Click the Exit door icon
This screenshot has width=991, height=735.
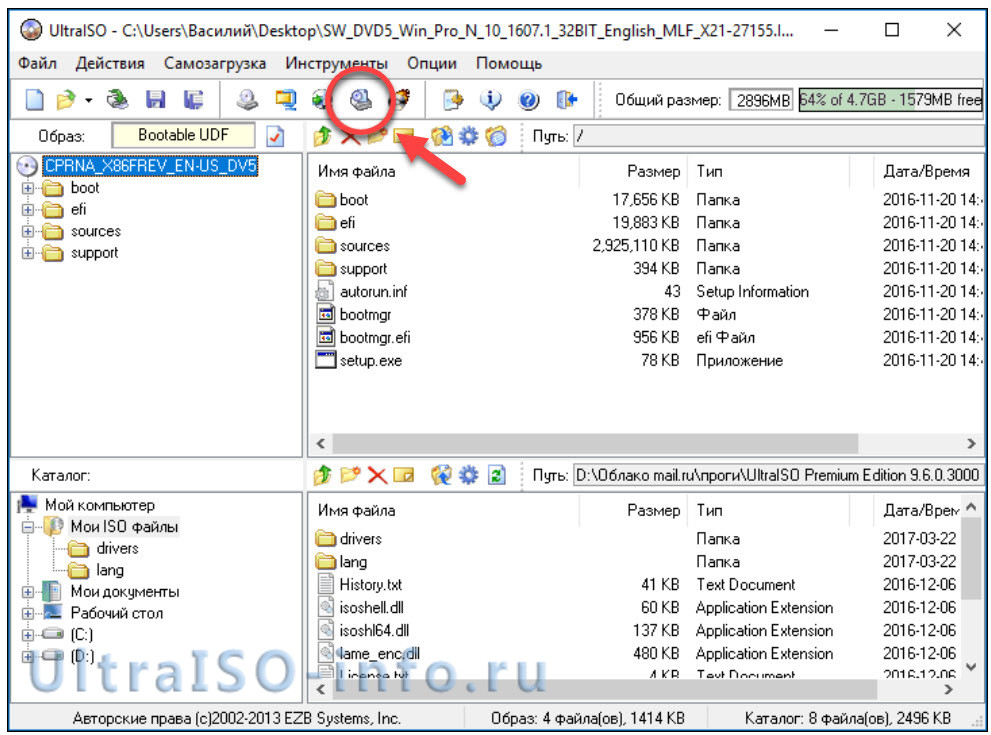(x=566, y=100)
